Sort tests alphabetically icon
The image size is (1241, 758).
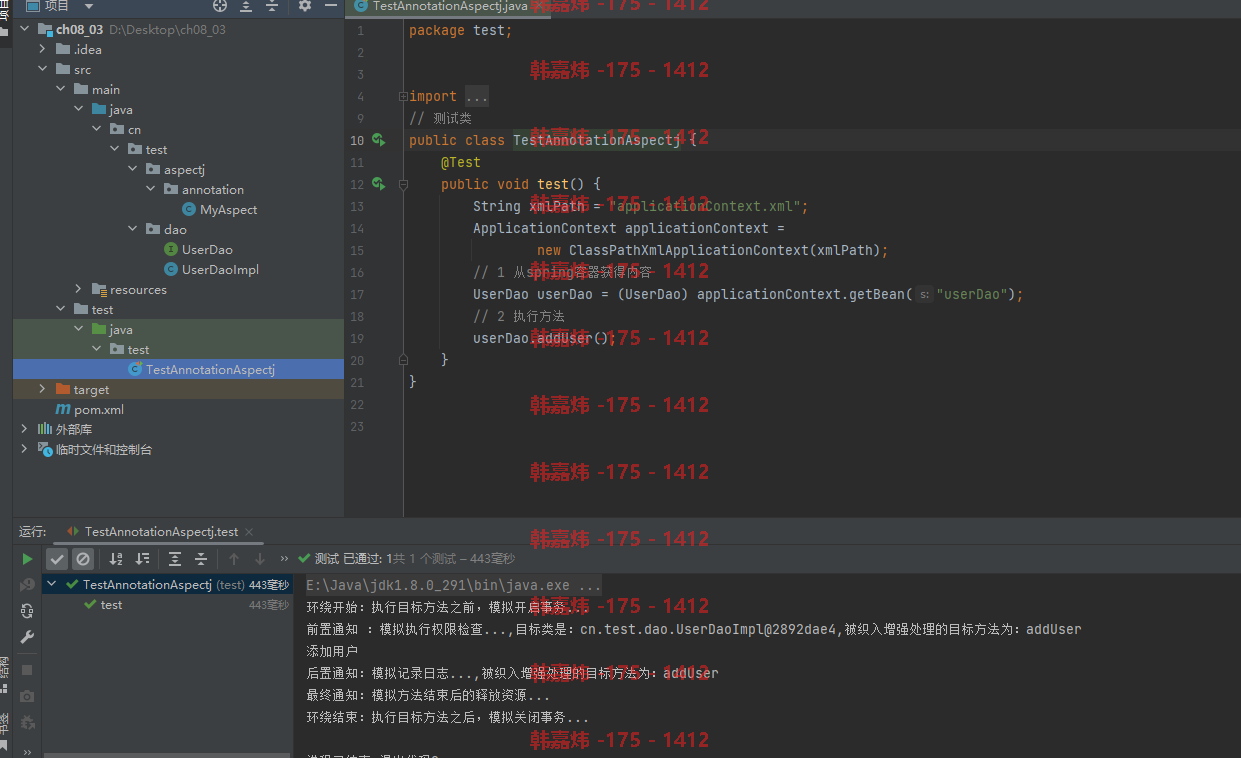coord(116,559)
